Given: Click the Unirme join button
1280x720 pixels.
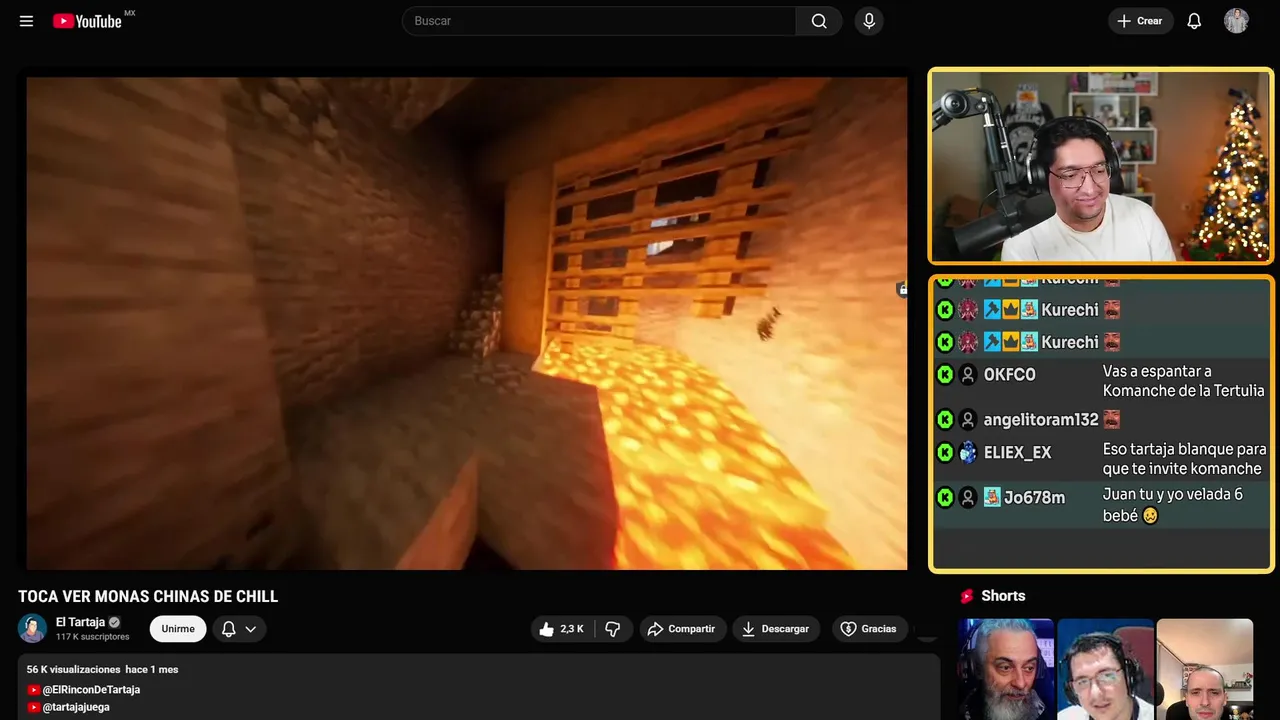Looking at the screenshot, I should pos(178,629).
